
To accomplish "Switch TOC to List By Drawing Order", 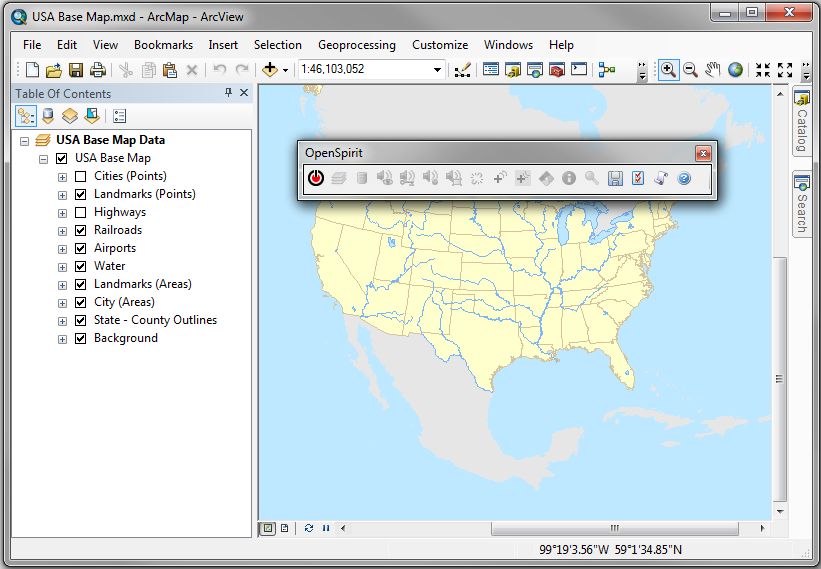I will click(x=26, y=116).
